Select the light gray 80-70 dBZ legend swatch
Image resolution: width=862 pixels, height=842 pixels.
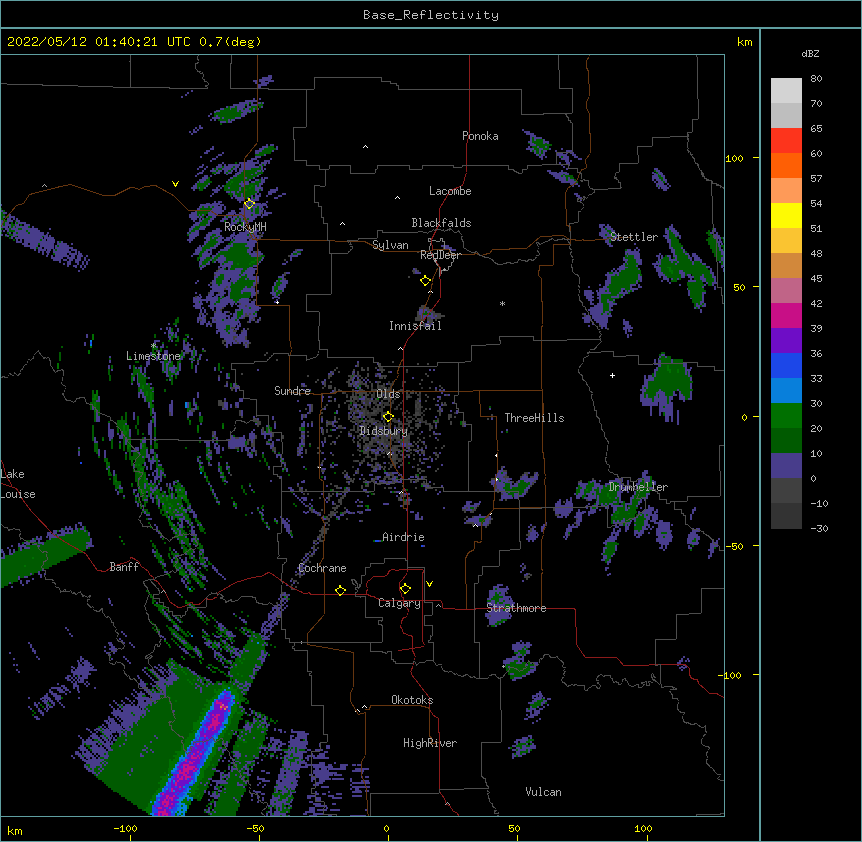(786, 91)
